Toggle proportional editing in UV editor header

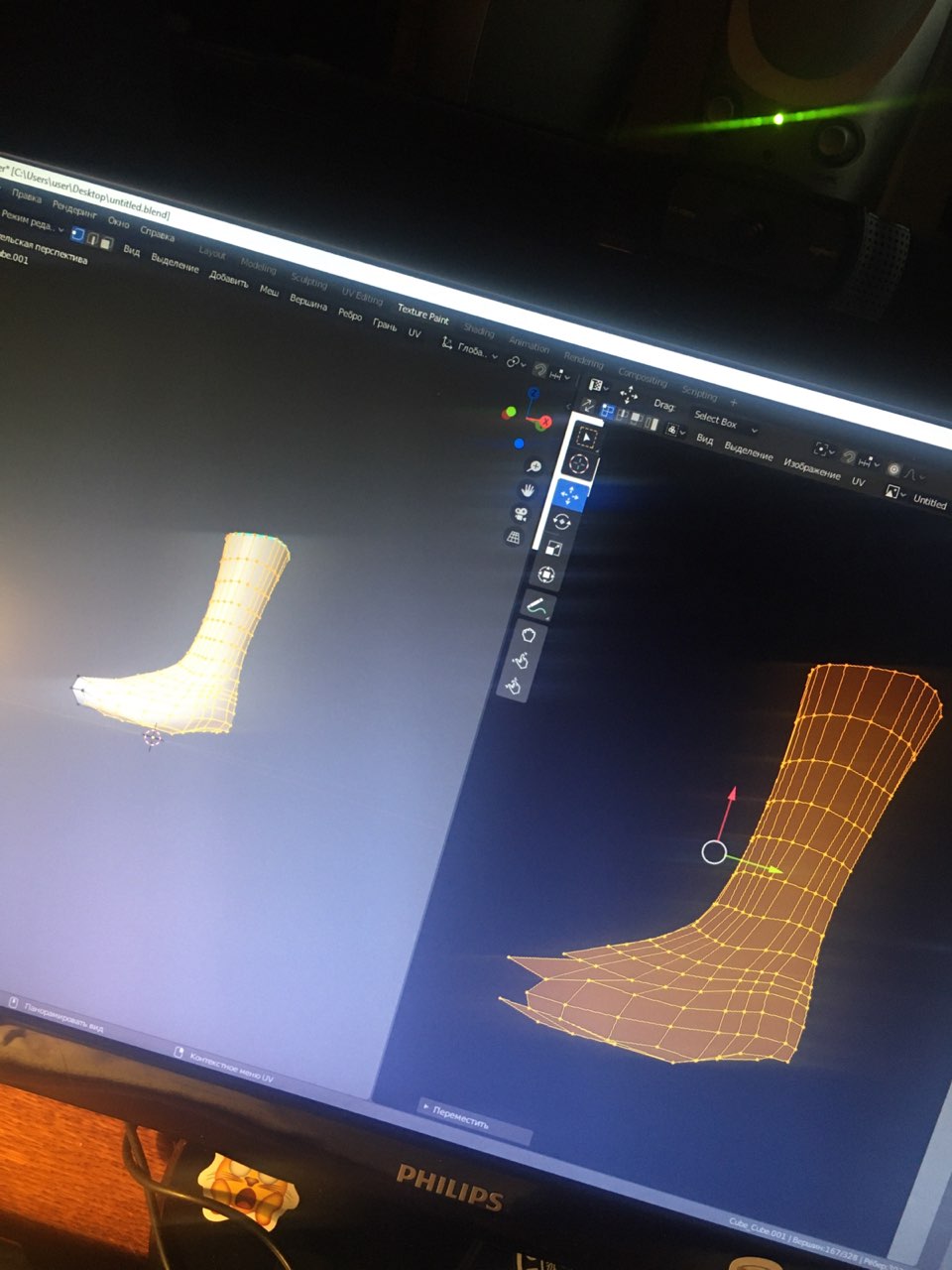point(894,470)
